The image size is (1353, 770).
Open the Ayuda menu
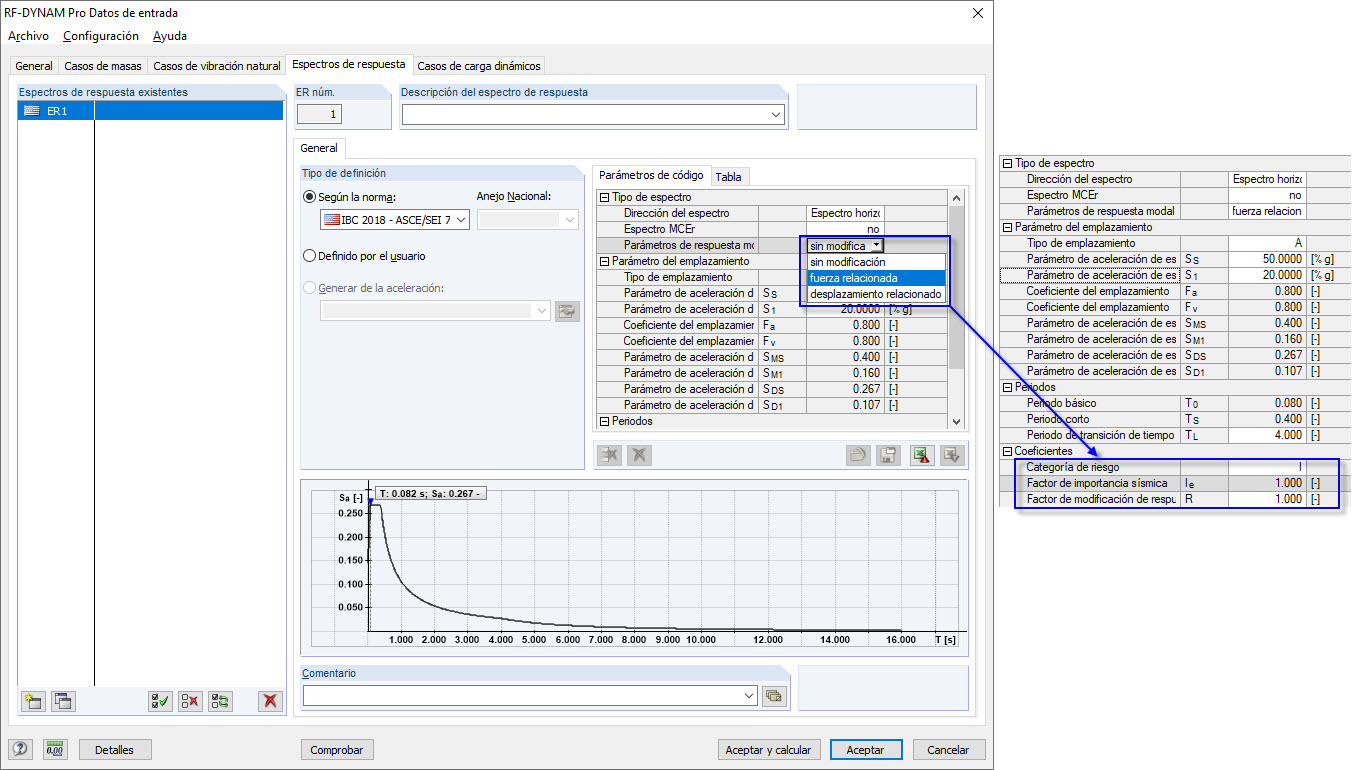[170, 36]
